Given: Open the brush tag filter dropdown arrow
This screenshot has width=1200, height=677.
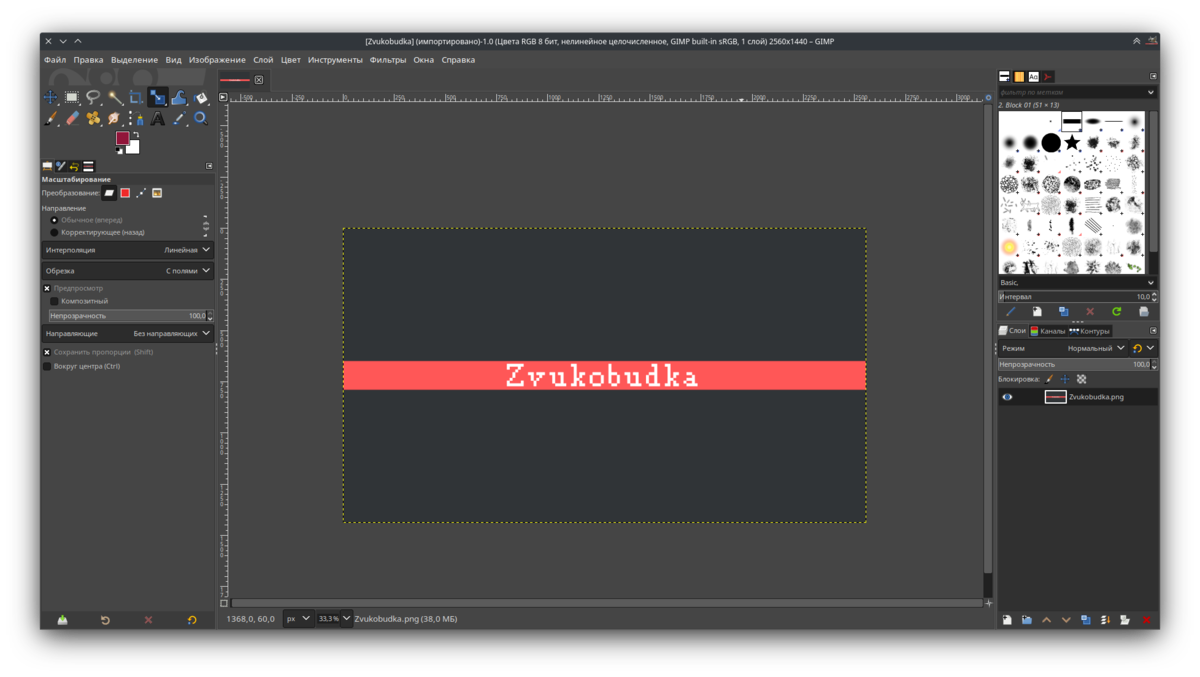Looking at the screenshot, I should [1151, 92].
